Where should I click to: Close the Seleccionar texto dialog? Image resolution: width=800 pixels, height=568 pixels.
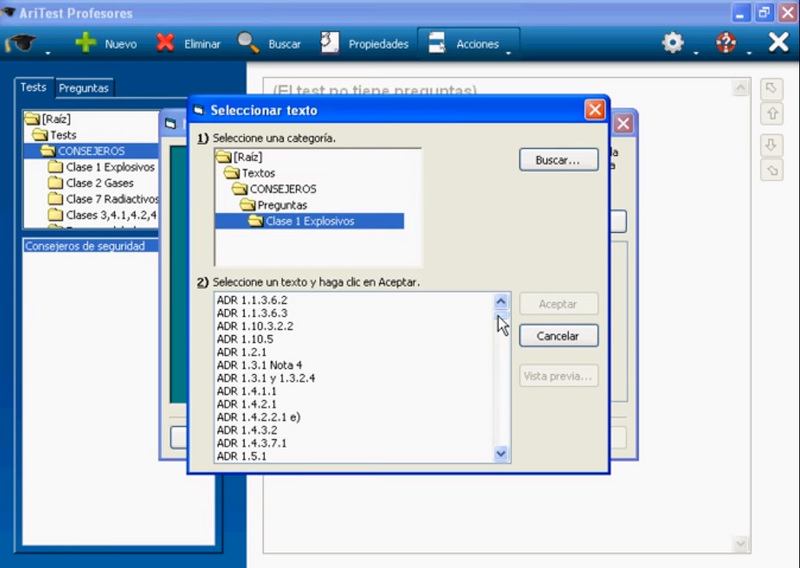(x=595, y=109)
